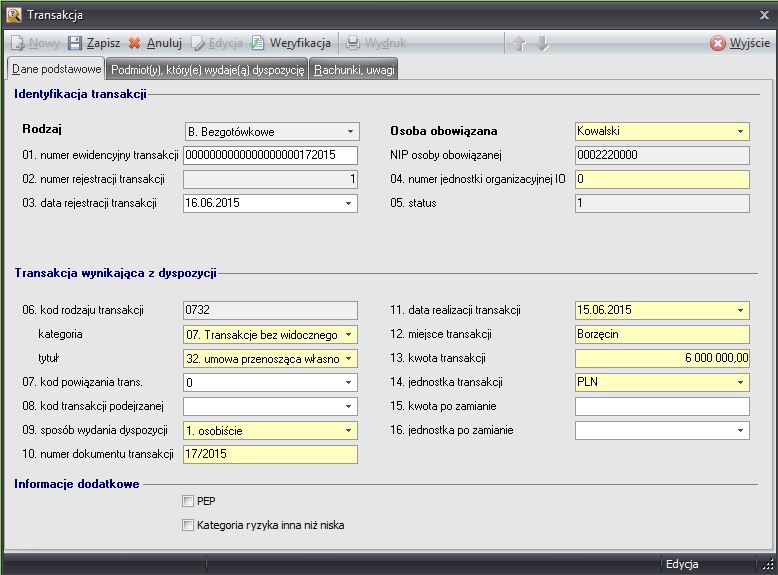Click the Zapisz save icon

[75, 44]
